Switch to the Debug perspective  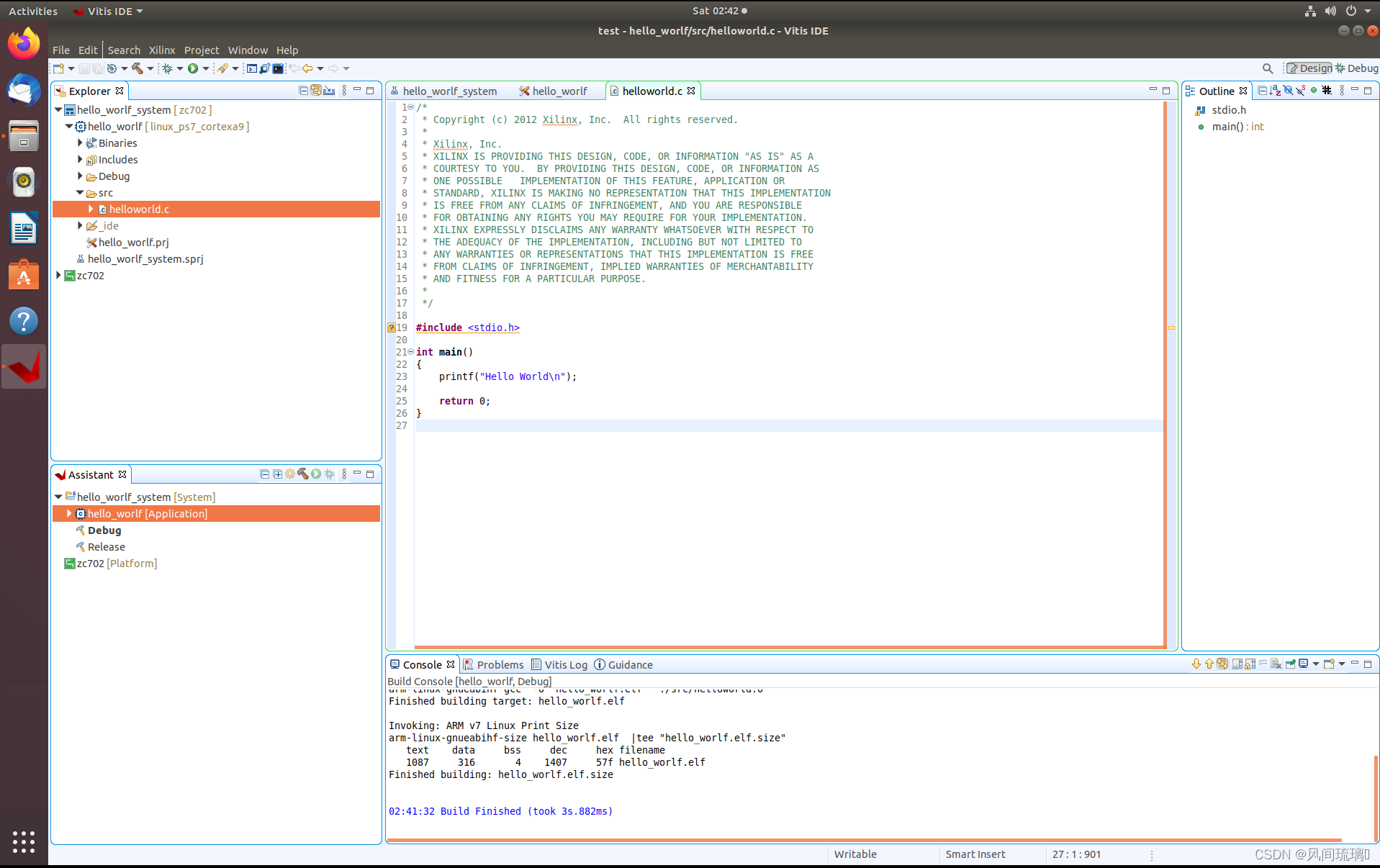[x=1357, y=68]
